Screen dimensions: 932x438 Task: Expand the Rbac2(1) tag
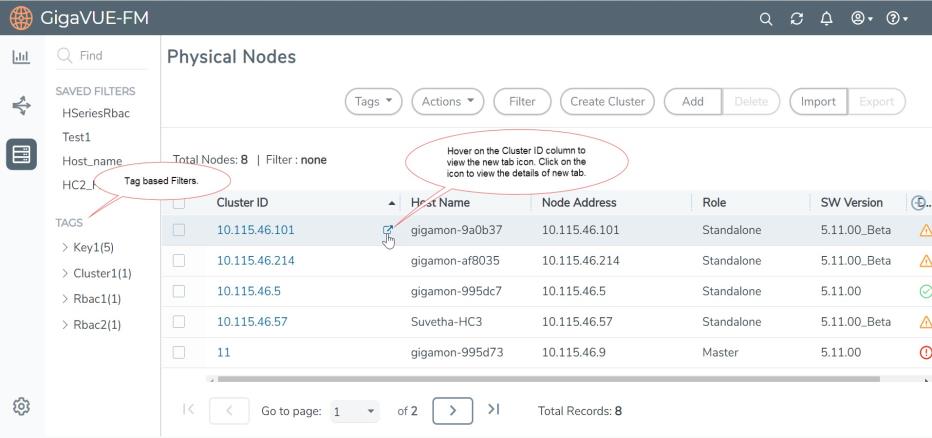pos(65,324)
